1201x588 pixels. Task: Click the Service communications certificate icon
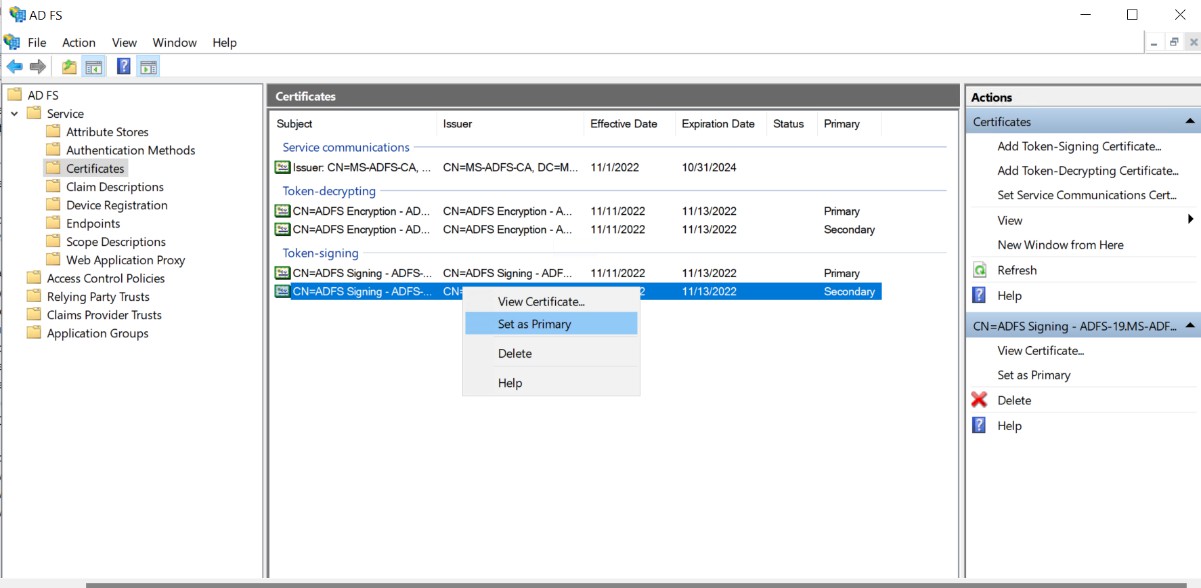pyautogui.click(x=283, y=167)
